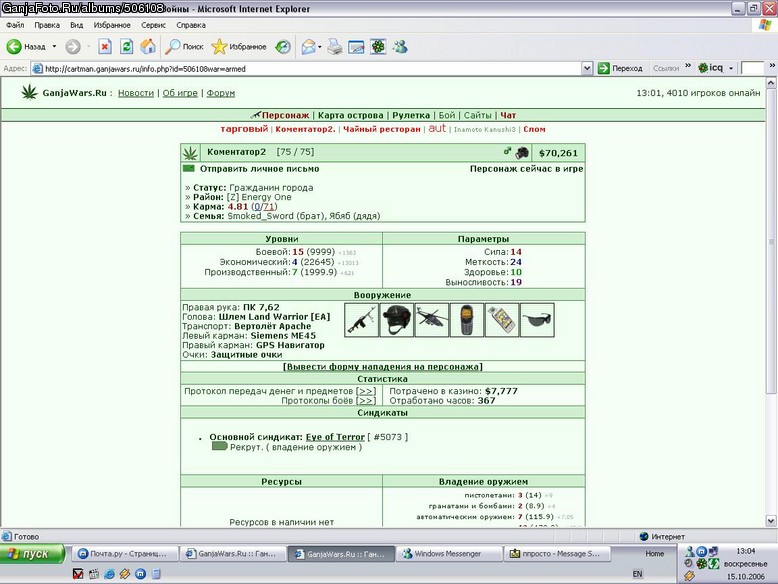
Task: Click the Land Warrior helmet item icon
Action: click(396, 320)
